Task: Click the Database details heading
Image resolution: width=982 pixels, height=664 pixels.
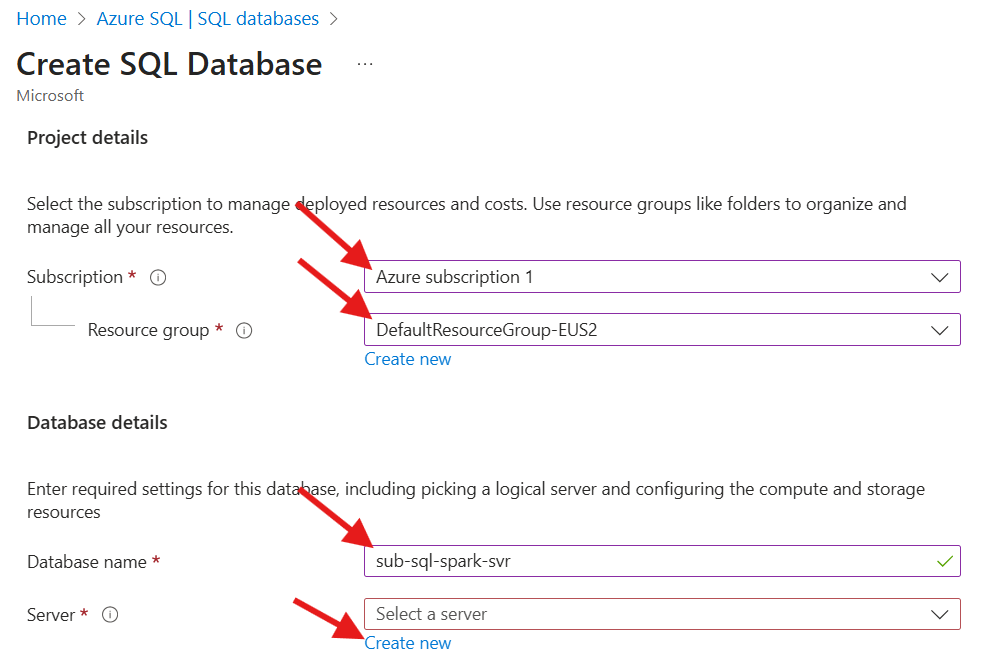Action: pos(97,423)
